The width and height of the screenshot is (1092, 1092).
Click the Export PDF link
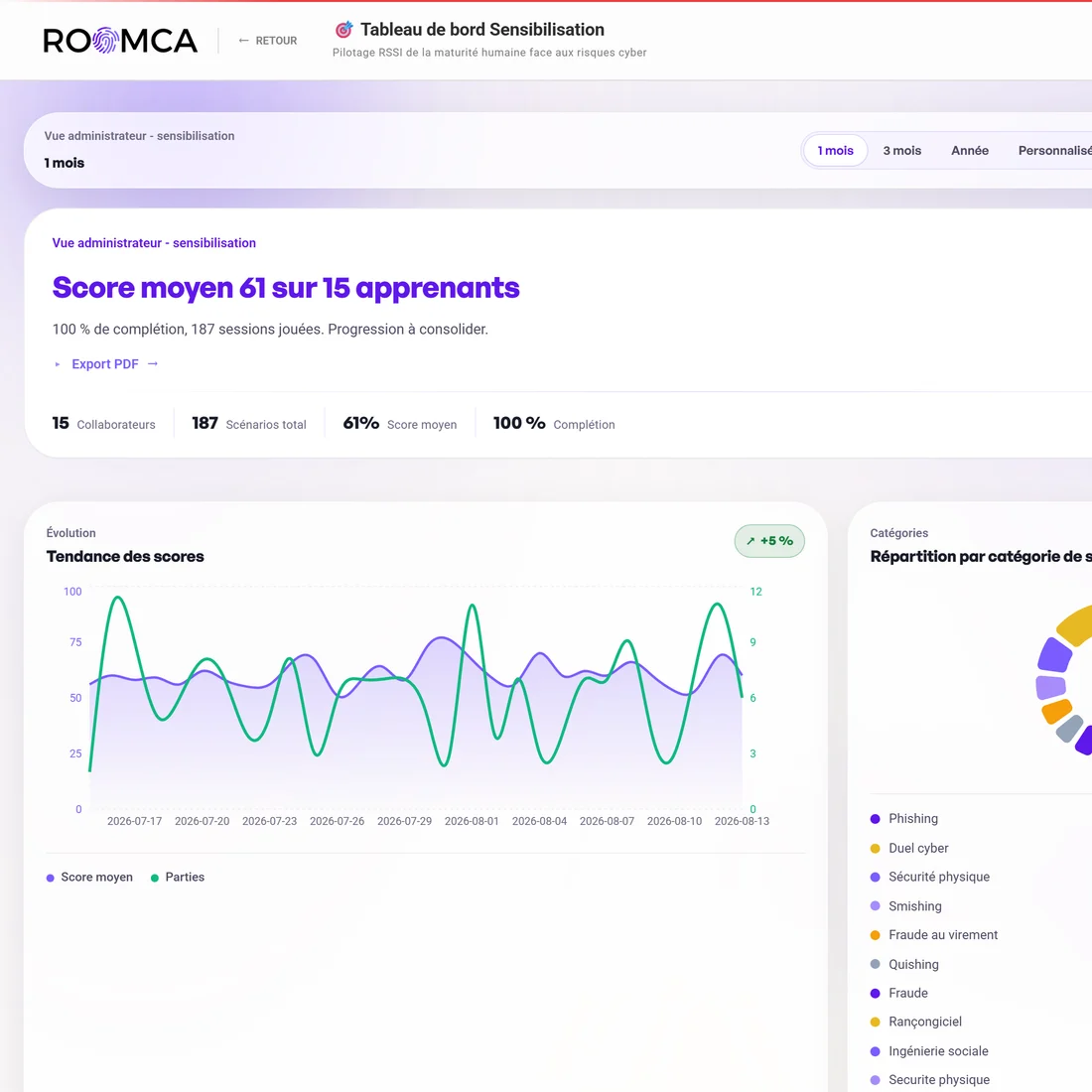(105, 363)
